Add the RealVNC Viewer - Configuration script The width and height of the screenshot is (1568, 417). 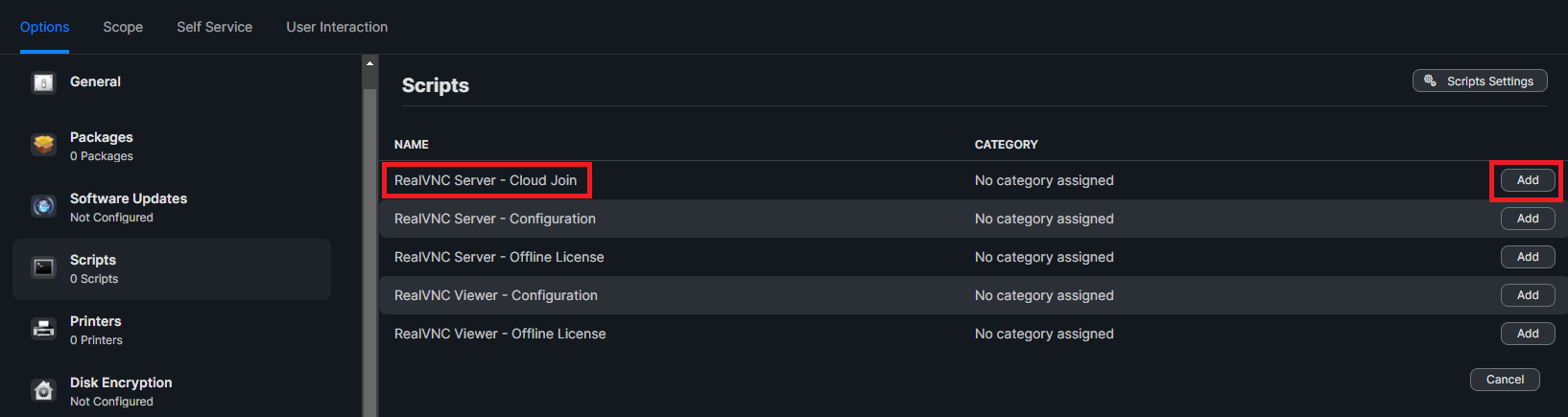pyautogui.click(x=1528, y=295)
